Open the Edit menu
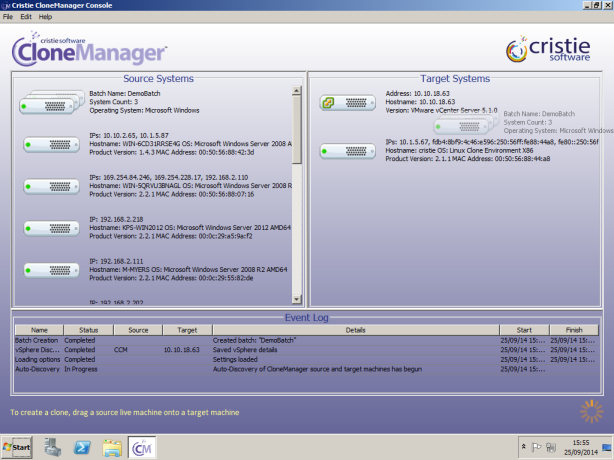The image size is (614, 460). 26,17
